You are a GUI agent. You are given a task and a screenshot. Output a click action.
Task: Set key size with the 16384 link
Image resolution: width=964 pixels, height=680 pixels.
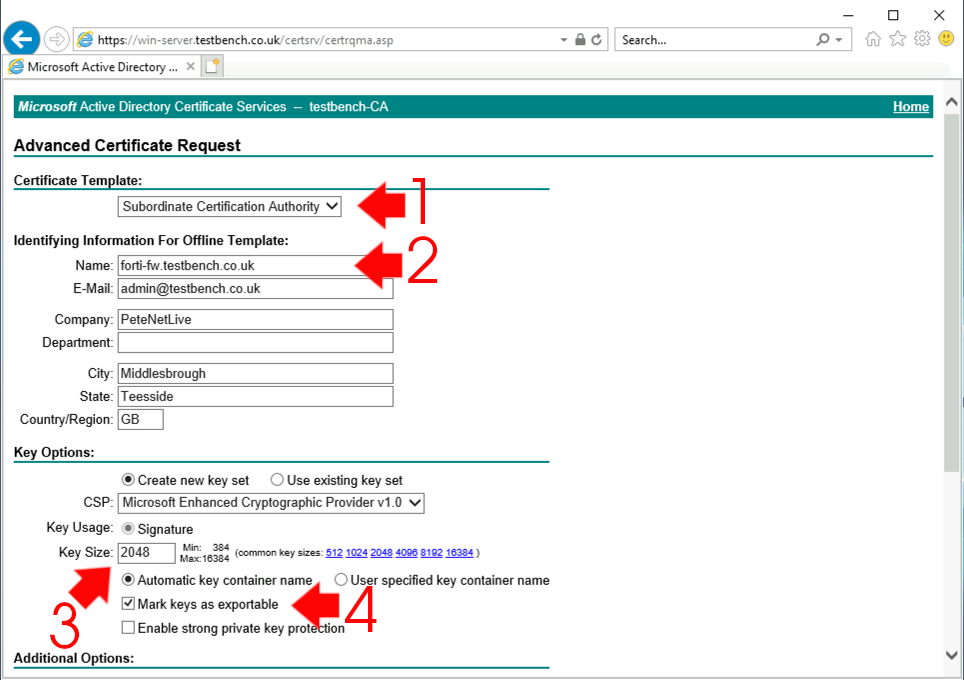[459, 553]
